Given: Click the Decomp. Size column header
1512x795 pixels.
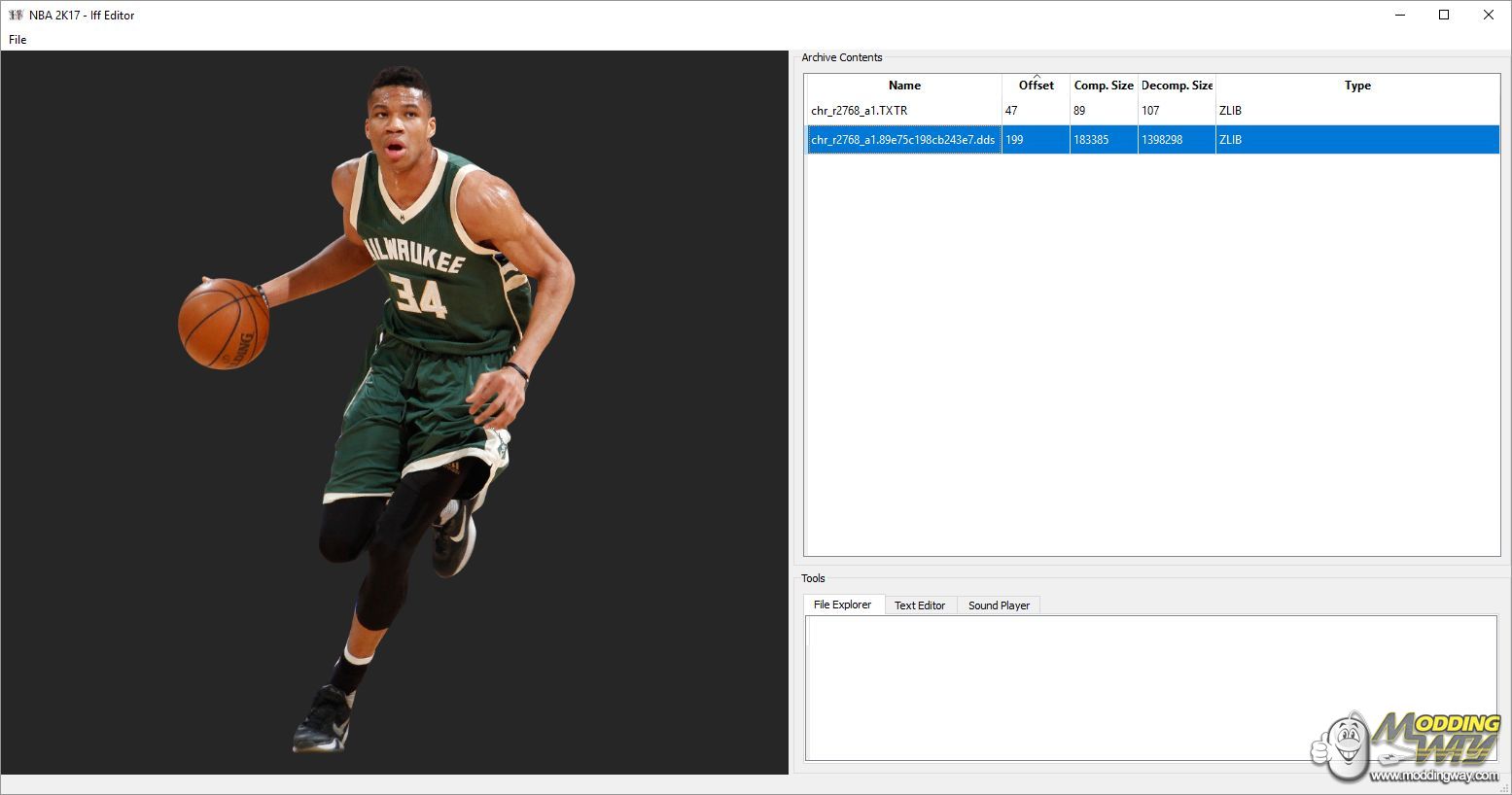Looking at the screenshot, I should (1177, 86).
